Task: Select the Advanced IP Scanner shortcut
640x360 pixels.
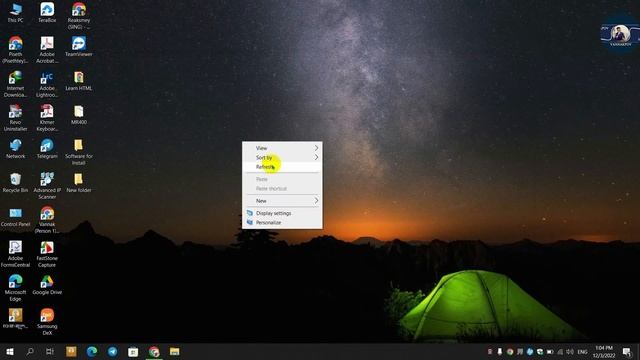Action: click(x=47, y=186)
